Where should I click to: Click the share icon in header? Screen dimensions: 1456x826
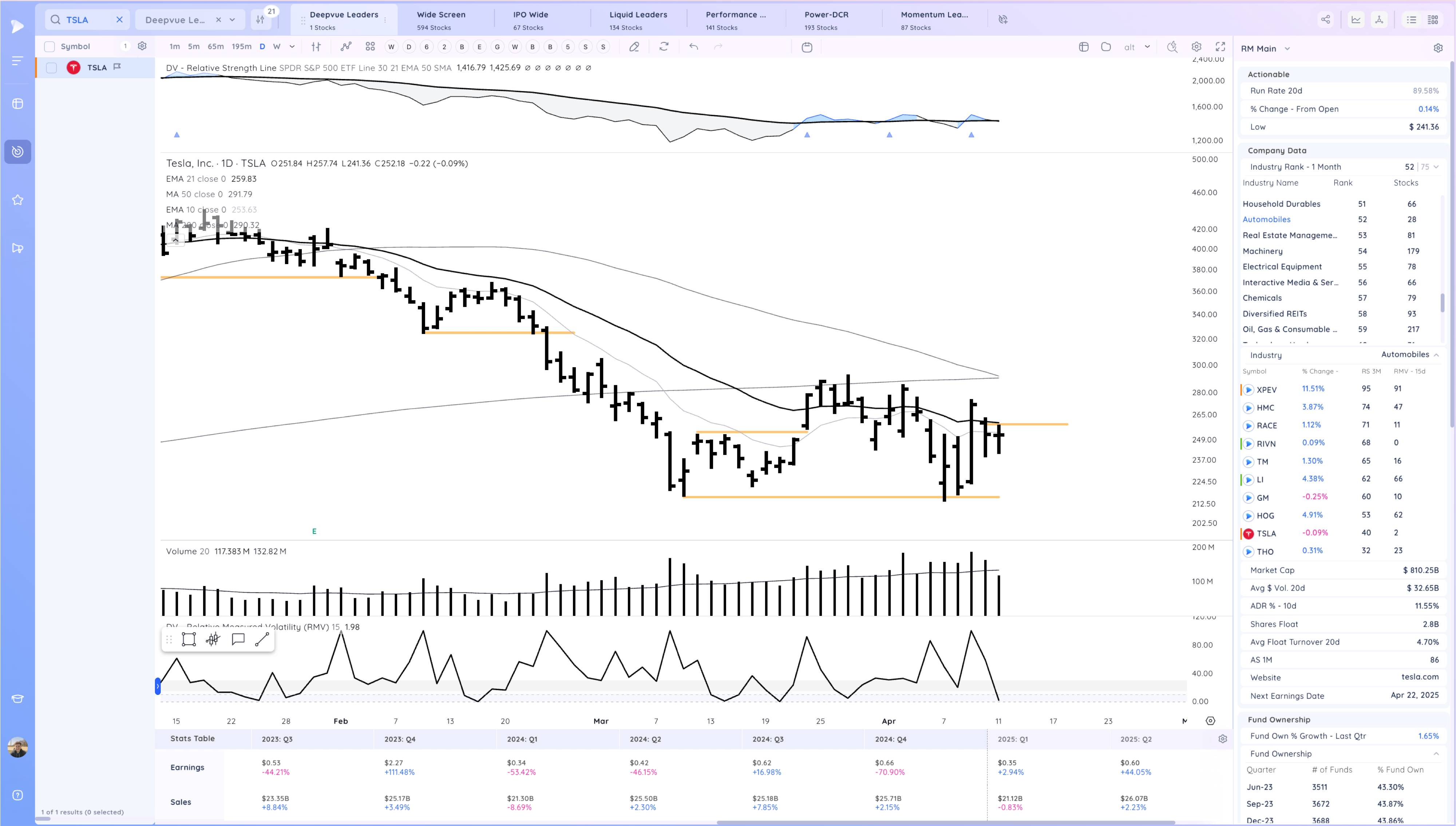(x=1326, y=19)
